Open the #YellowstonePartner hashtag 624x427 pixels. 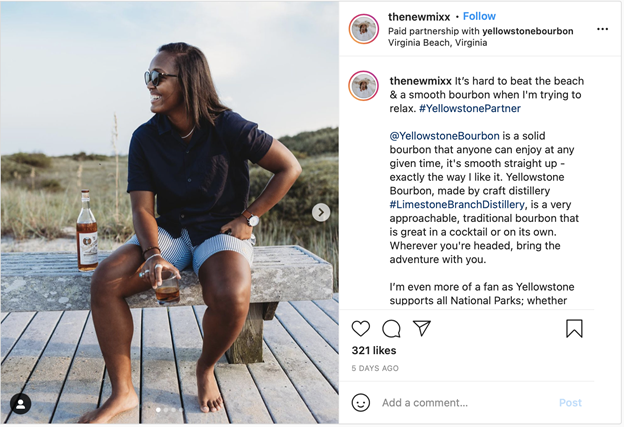(x=469, y=108)
